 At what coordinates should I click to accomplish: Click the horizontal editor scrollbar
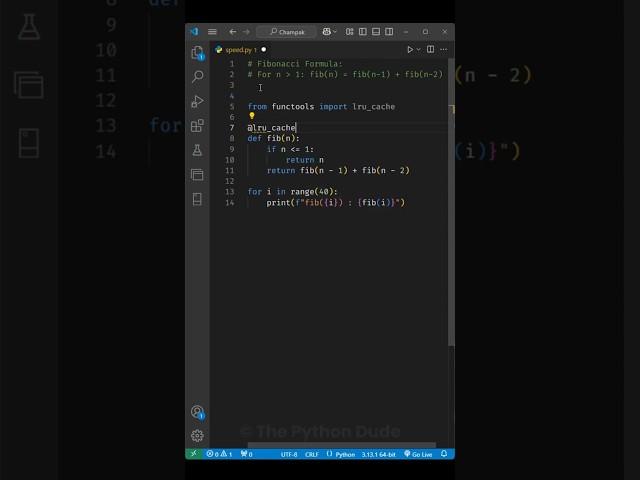tap(342, 445)
